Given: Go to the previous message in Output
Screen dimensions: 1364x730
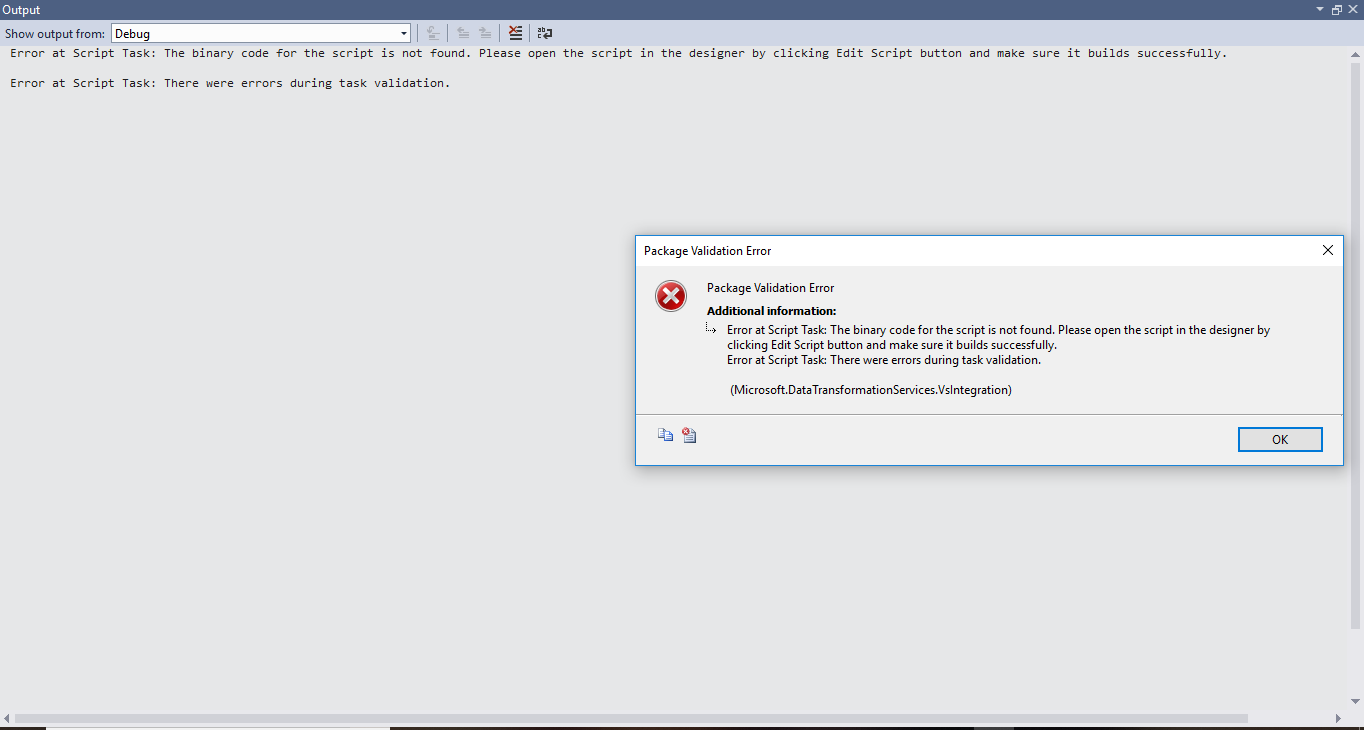Looking at the screenshot, I should [463, 34].
